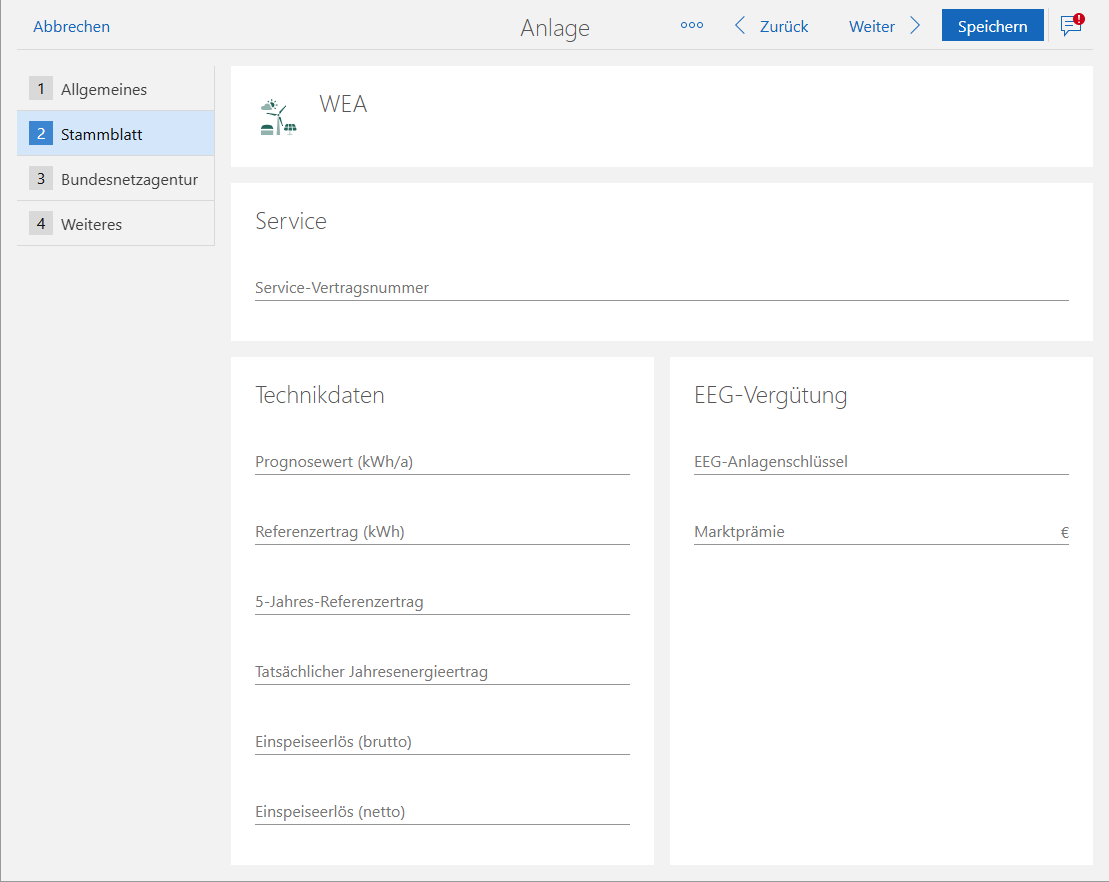Go to the Weiteres step
1109x882 pixels.
point(115,224)
